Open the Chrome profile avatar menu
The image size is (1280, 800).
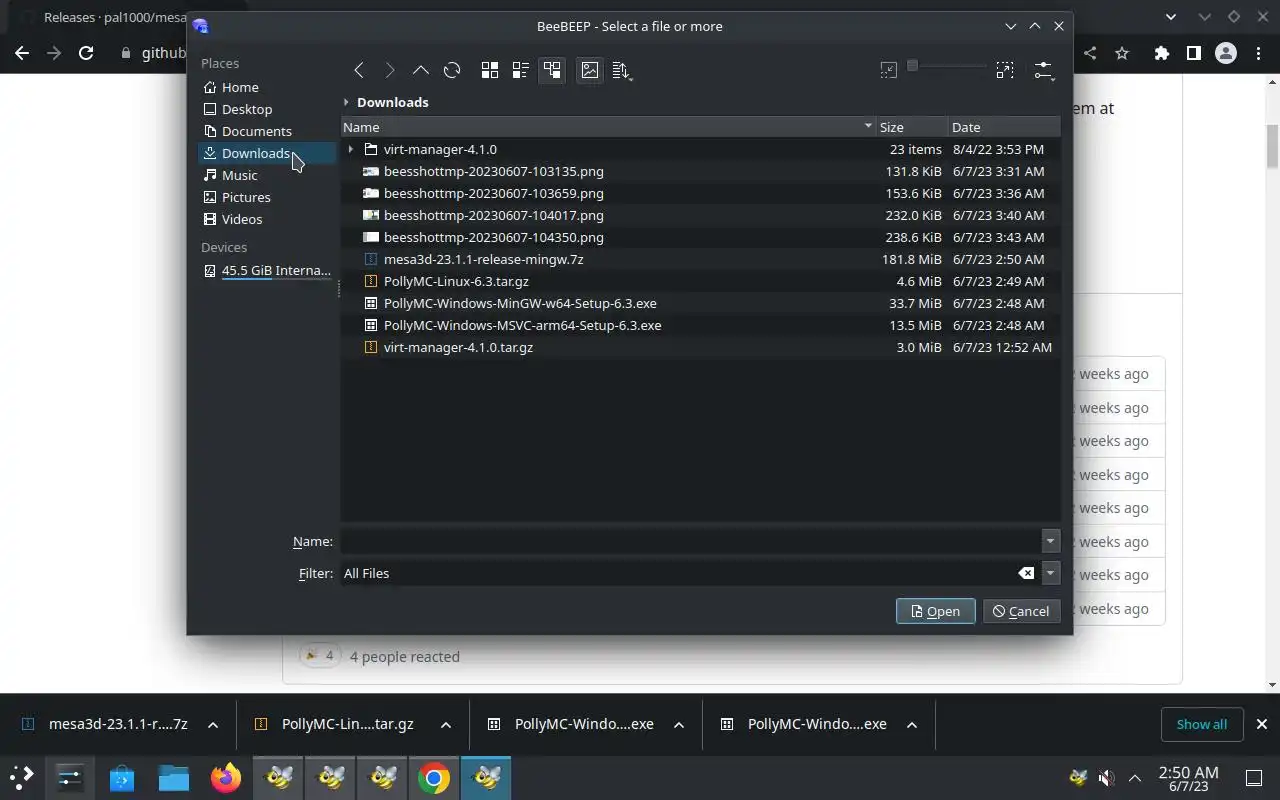[1226, 53]
